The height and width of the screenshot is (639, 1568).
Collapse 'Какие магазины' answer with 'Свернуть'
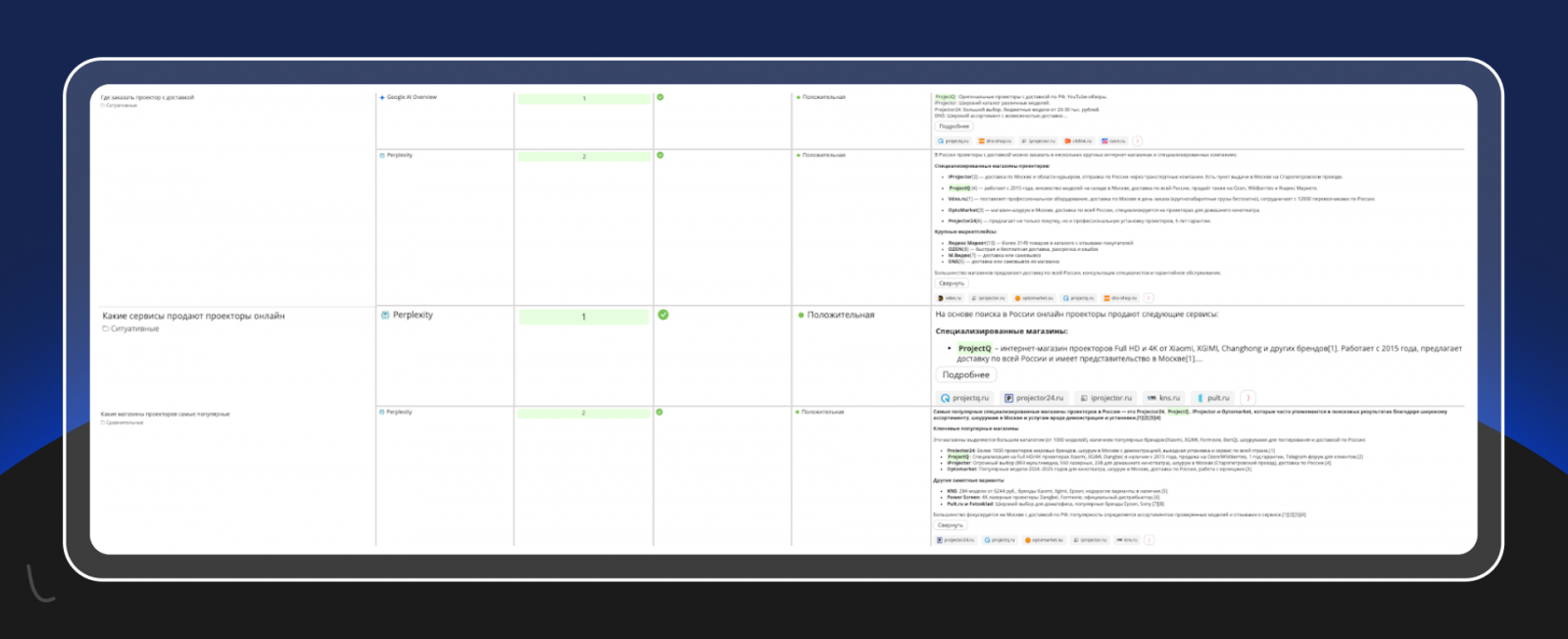click(950, 525)
